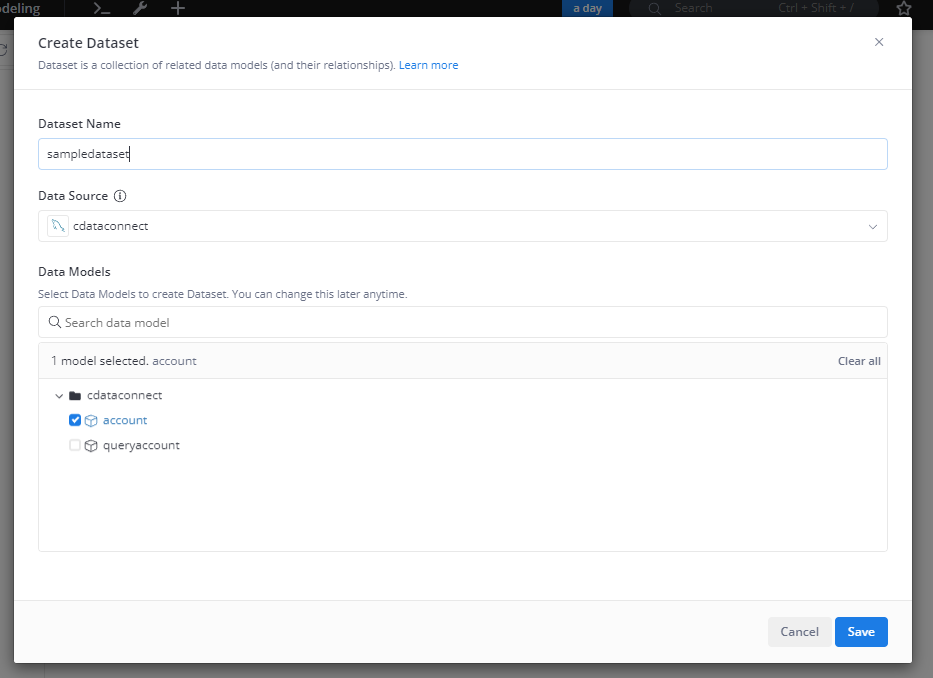Screen dimensions: 933x678
Task: Close the Create Dataset dialog
Action: click(x=879, y=42)
